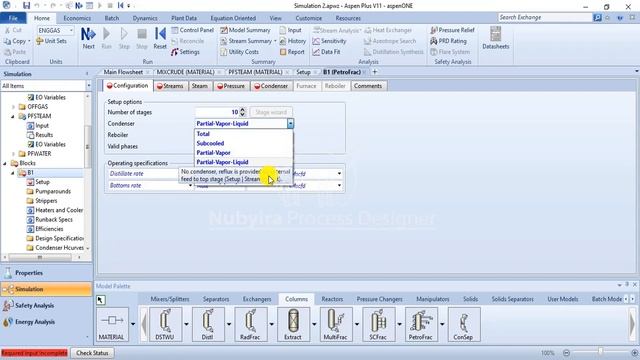Click the Search Exchange field
The height and width of the screenshot is (360, 640).
(545, 18)
